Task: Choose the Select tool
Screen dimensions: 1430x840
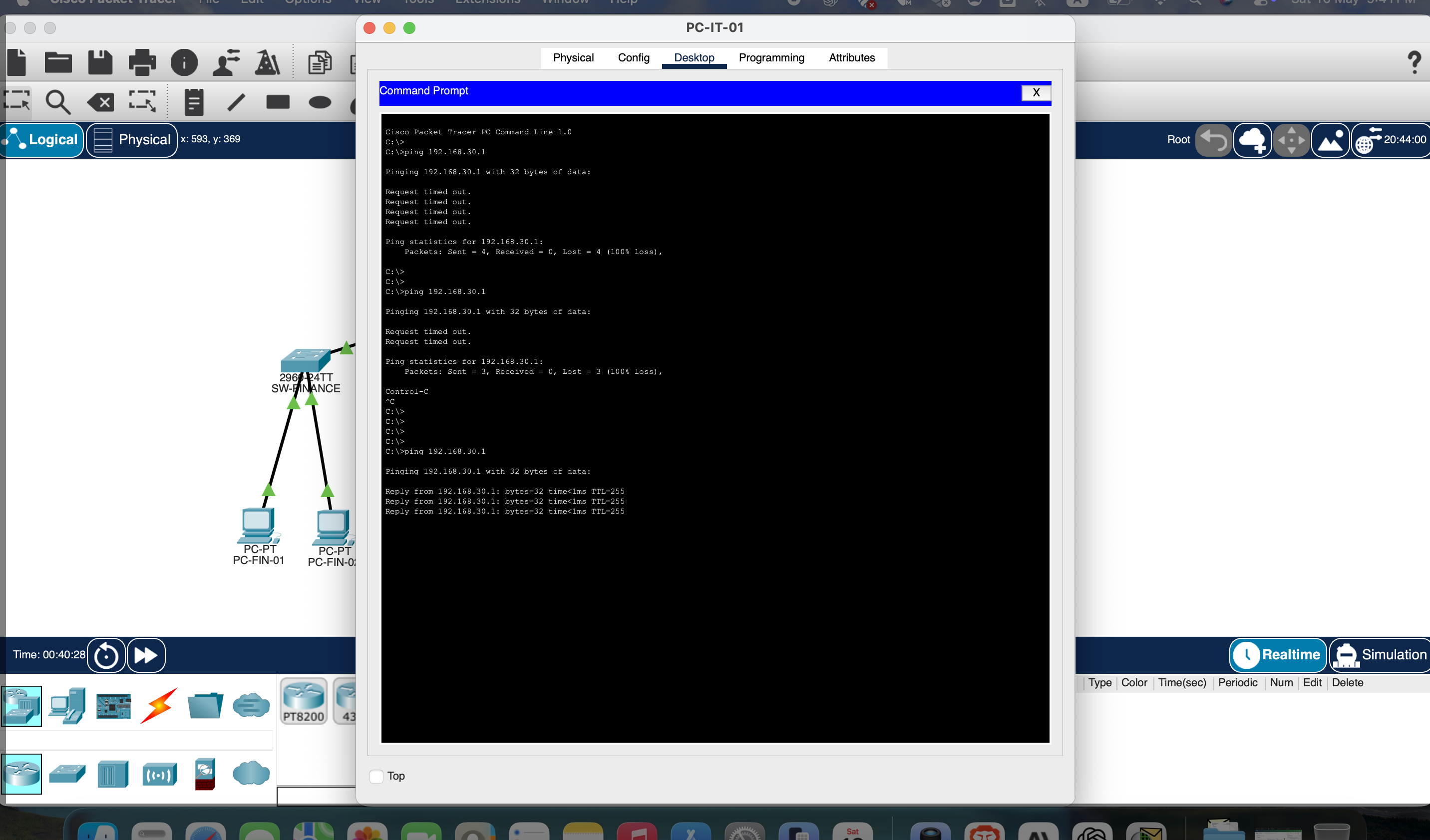Action: [x=17, y=102]
